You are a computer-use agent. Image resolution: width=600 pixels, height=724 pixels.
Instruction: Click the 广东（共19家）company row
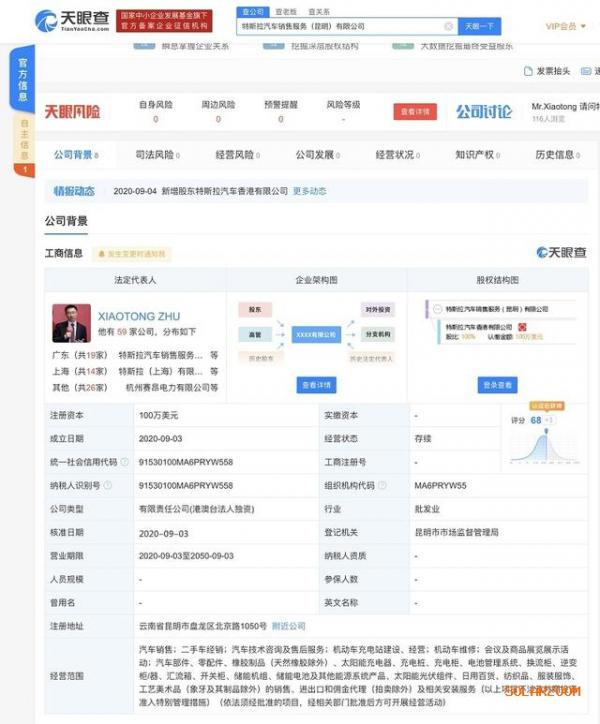coord(135,355)
